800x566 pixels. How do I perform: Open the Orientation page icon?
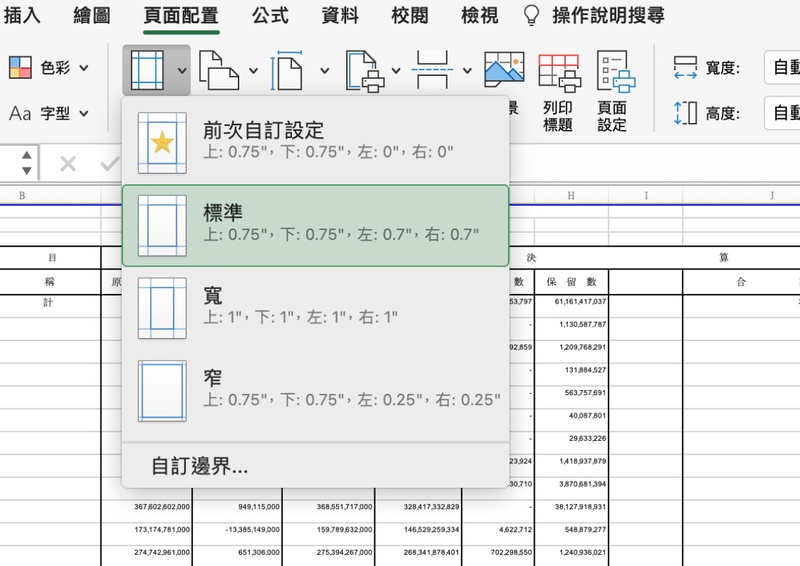(218, 70)
